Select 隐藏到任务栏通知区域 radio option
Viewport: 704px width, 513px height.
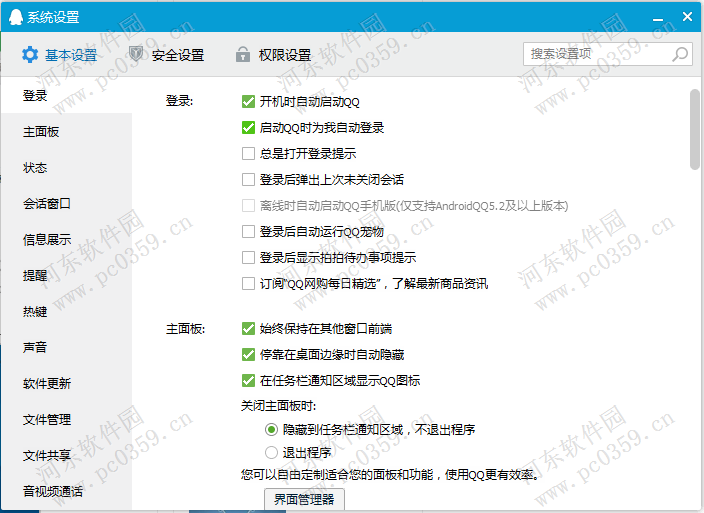click(x=271, y=430)
